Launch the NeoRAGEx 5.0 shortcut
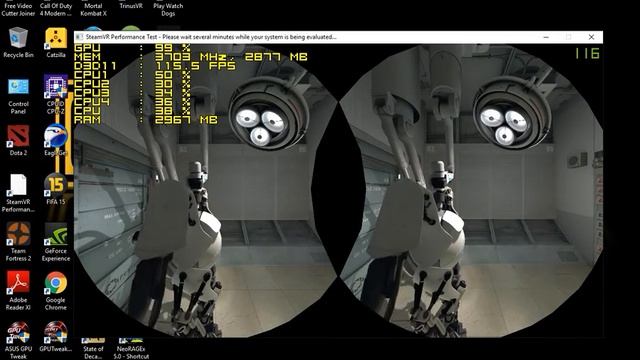This screenshot has height=360, width=640. 131,349
